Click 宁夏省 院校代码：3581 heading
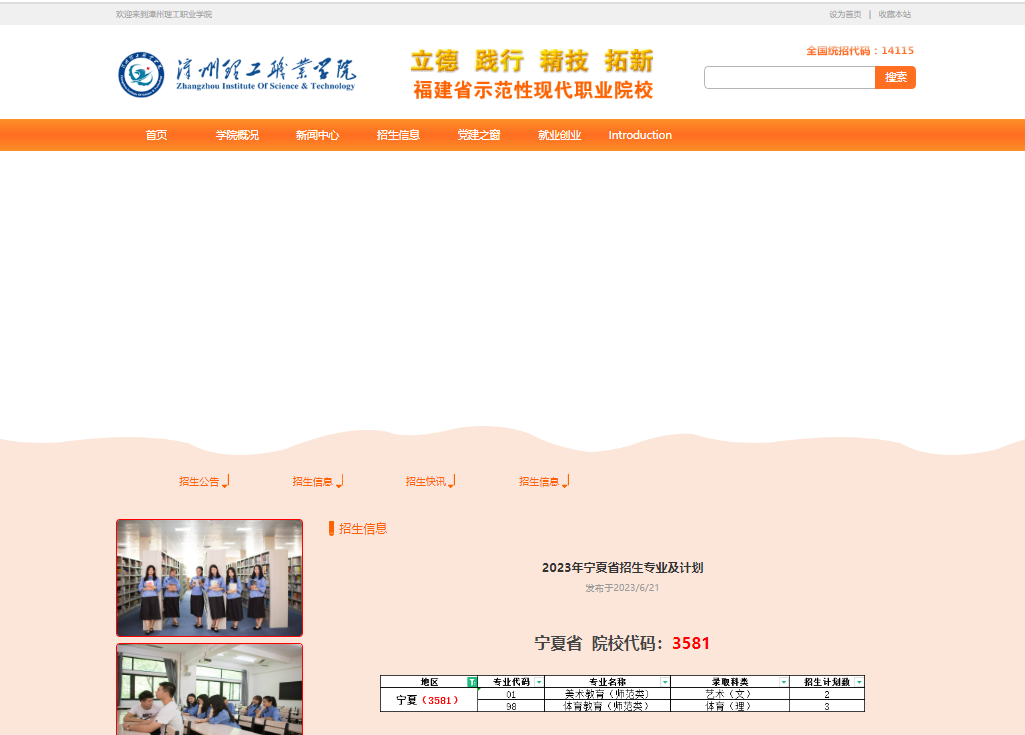 click(x=622, y=643)
